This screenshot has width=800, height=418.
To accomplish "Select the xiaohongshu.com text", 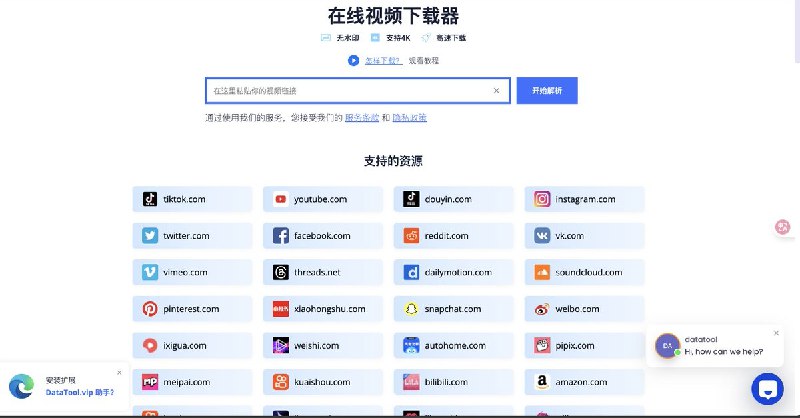I will pyautogui.click(x=330, y=309).
